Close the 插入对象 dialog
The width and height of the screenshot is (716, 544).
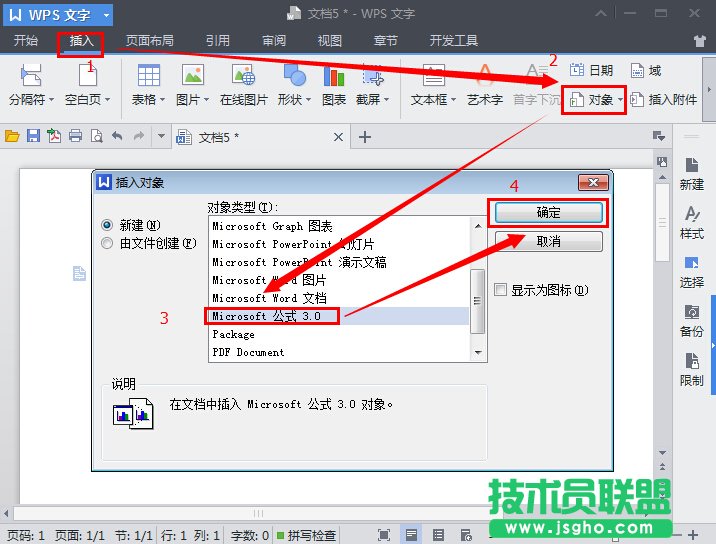click(593, 183)
